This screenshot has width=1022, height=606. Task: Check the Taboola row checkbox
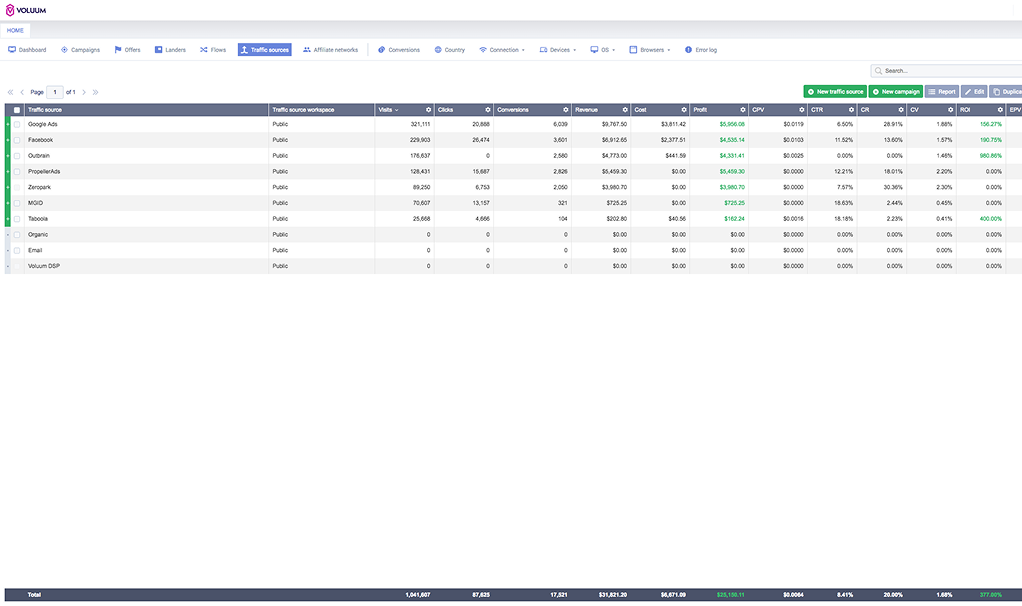click(x=17, y=219)
